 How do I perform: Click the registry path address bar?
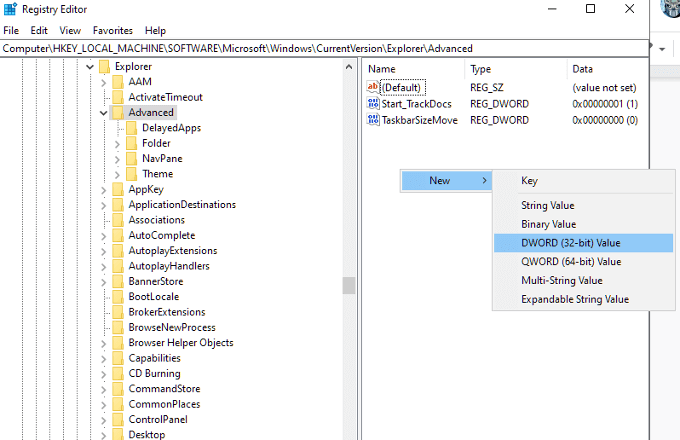(324, 49)
